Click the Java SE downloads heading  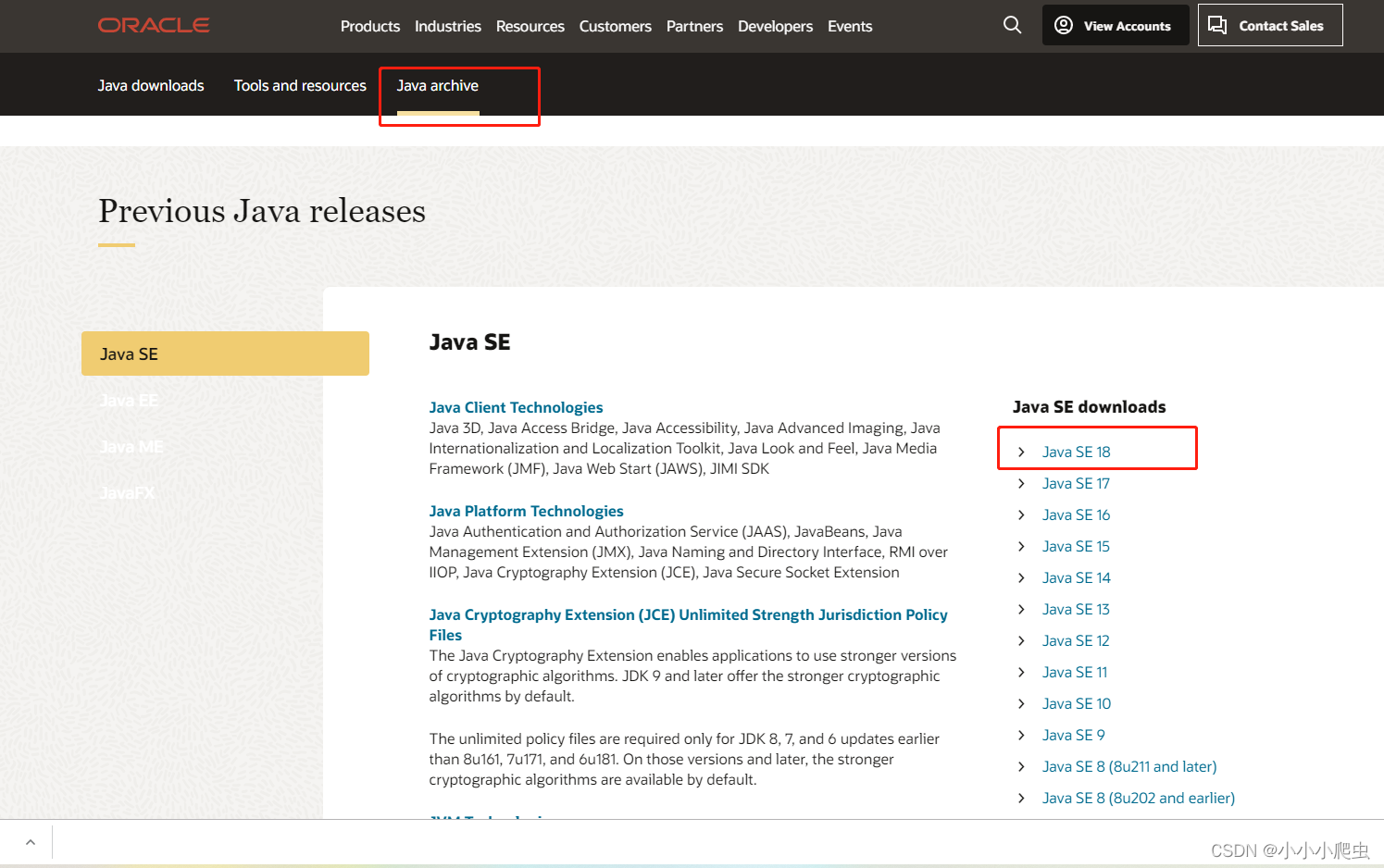(x=1089, y=407)
